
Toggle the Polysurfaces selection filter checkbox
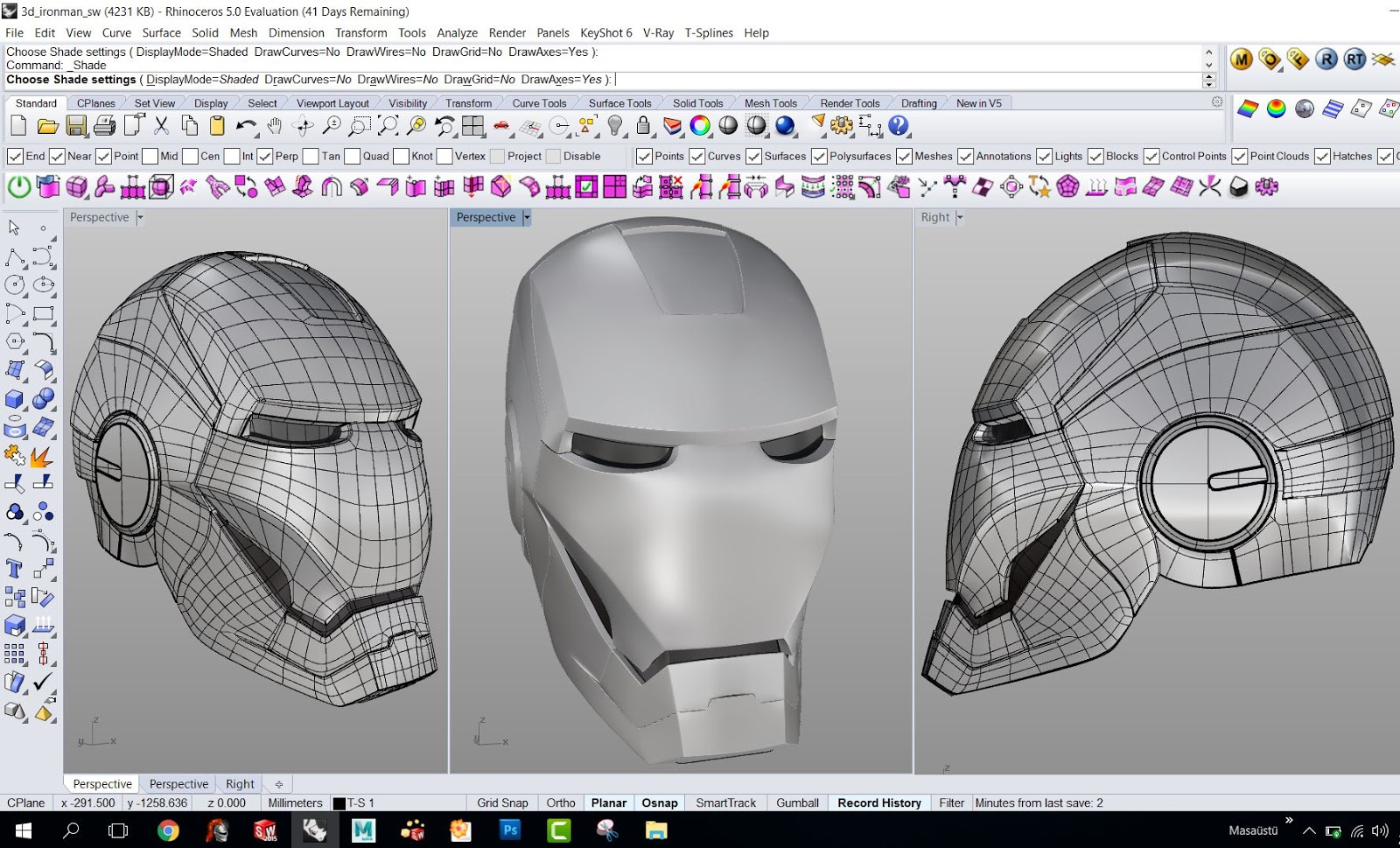click(x=819, y=157)
